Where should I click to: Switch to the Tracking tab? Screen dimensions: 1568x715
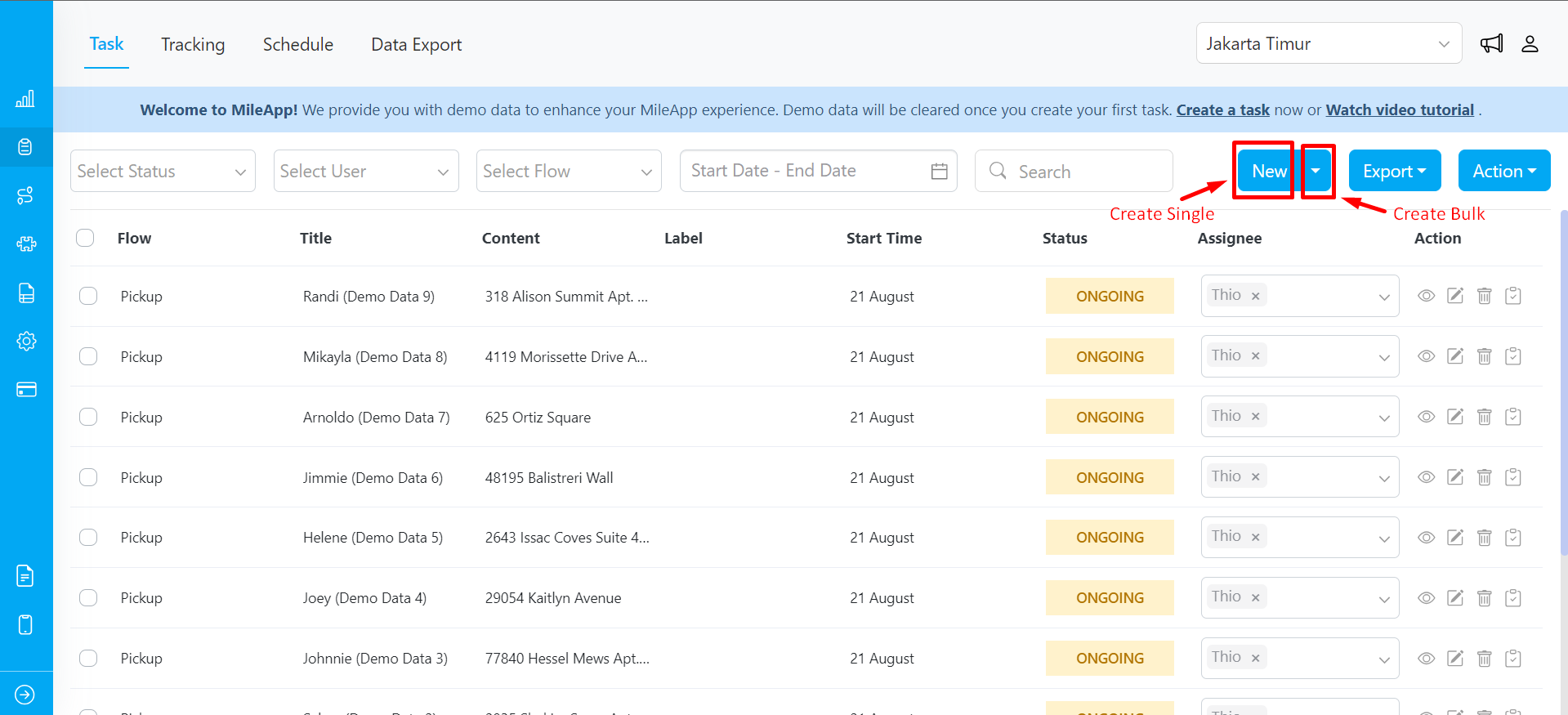coord(193,44)
